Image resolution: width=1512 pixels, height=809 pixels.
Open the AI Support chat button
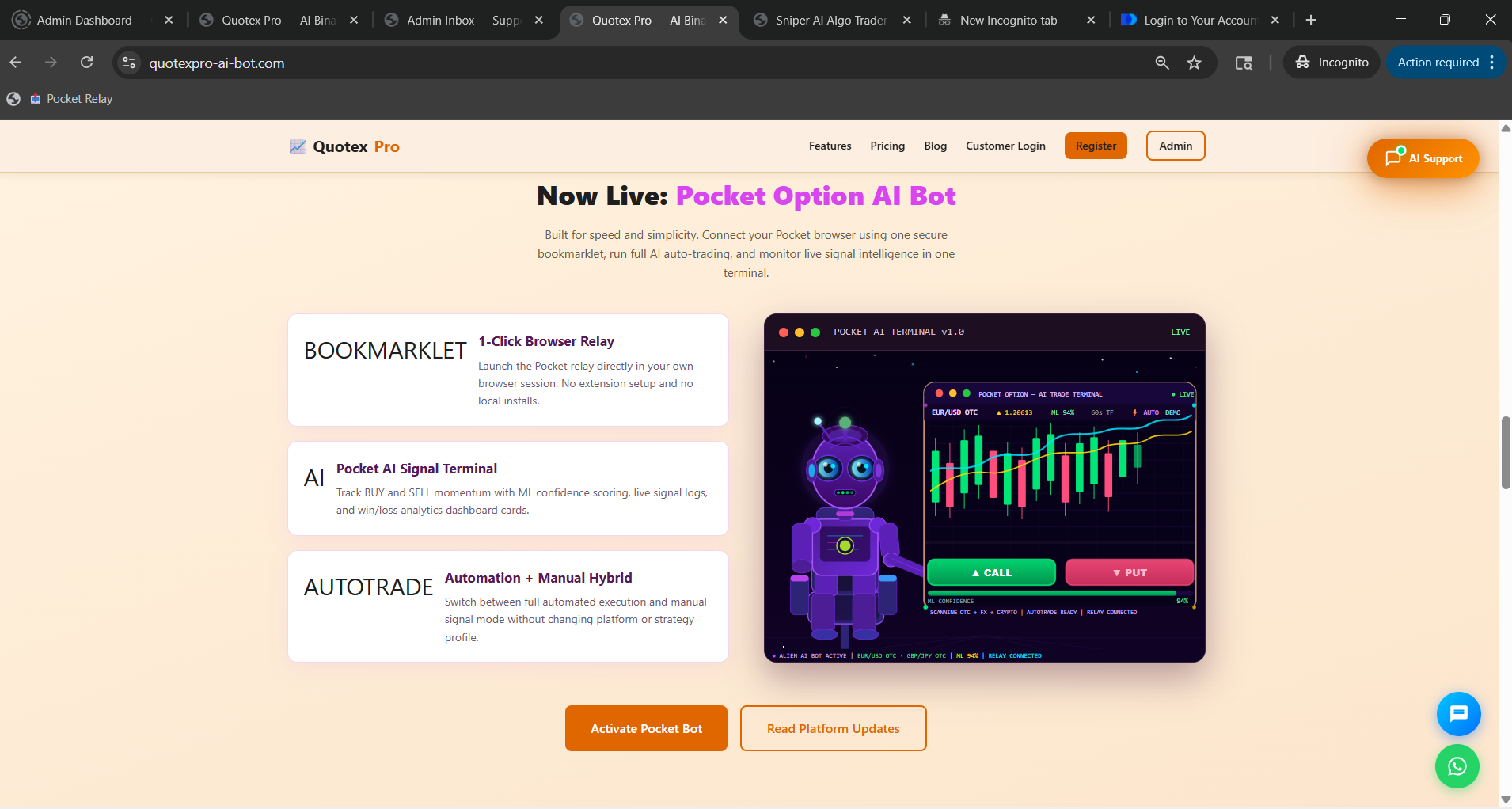coord(1423,158)
